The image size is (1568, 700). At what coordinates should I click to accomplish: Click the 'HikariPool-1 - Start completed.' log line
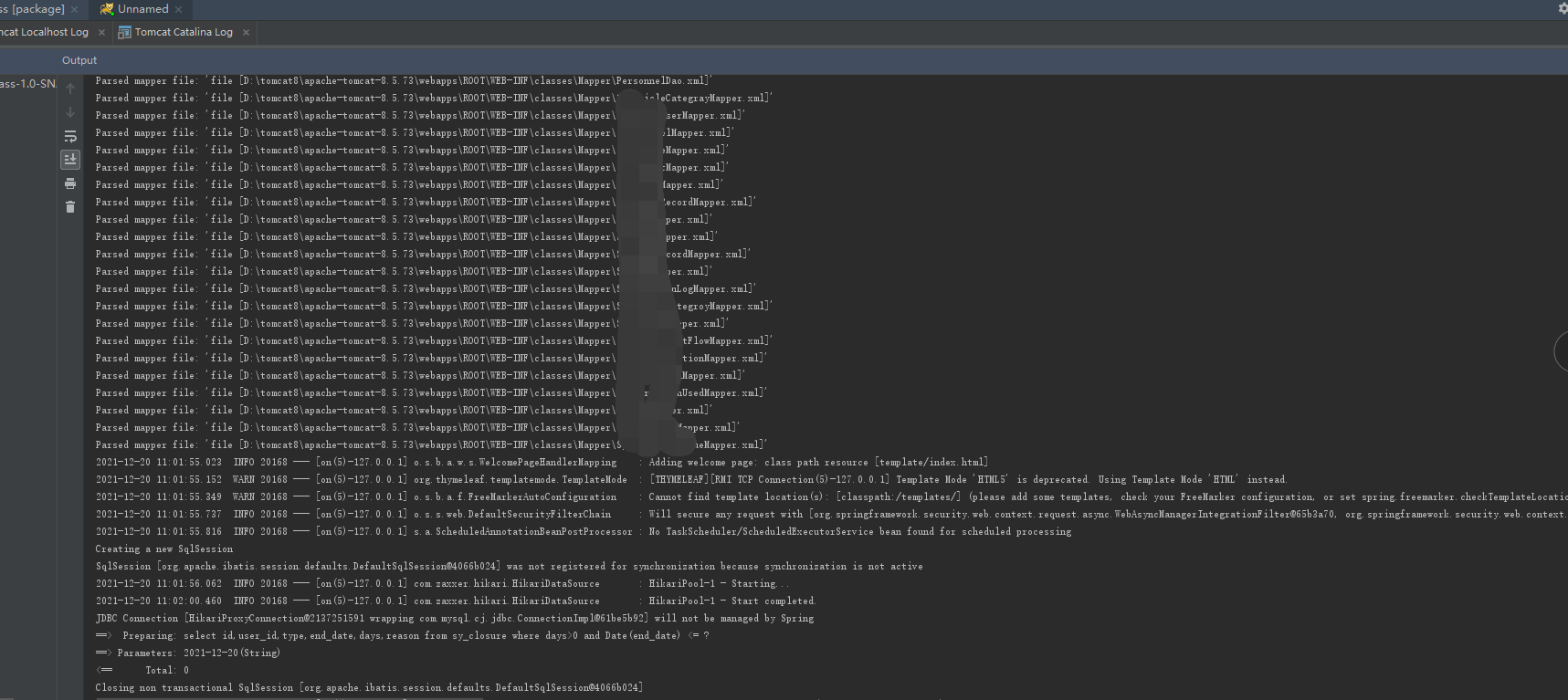click(x=456, y=601)
